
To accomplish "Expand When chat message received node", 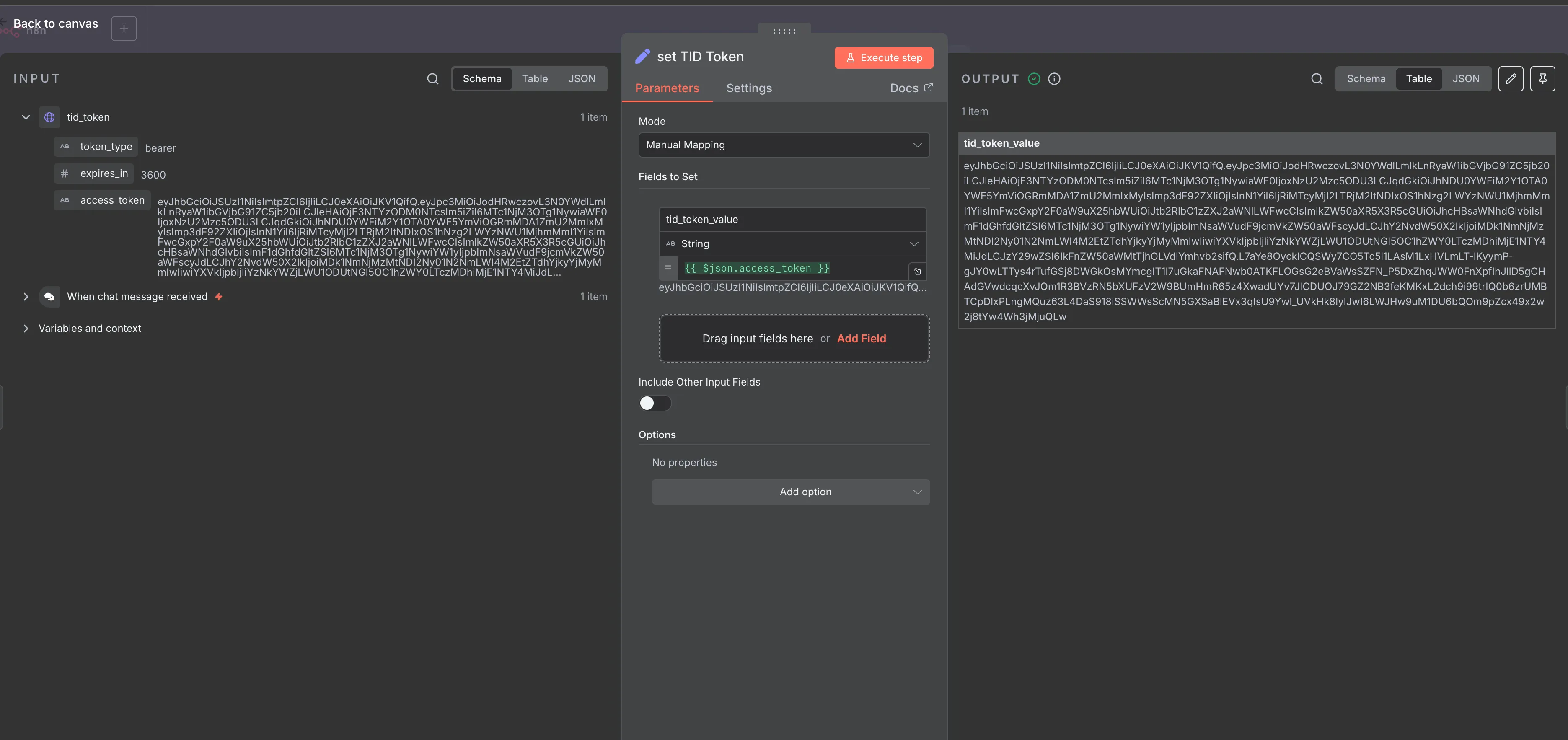I will point(26,297).
